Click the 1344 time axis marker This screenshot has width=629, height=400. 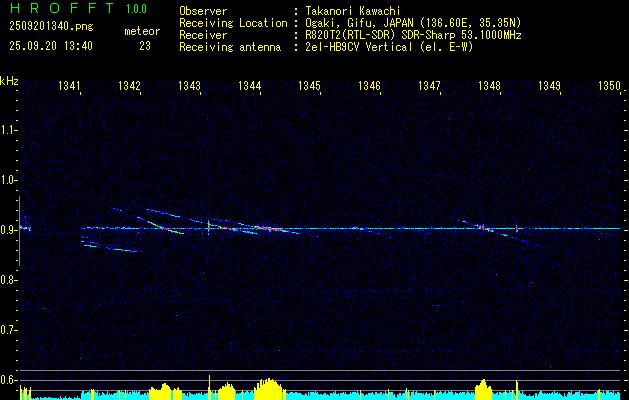tap(250, 85)
